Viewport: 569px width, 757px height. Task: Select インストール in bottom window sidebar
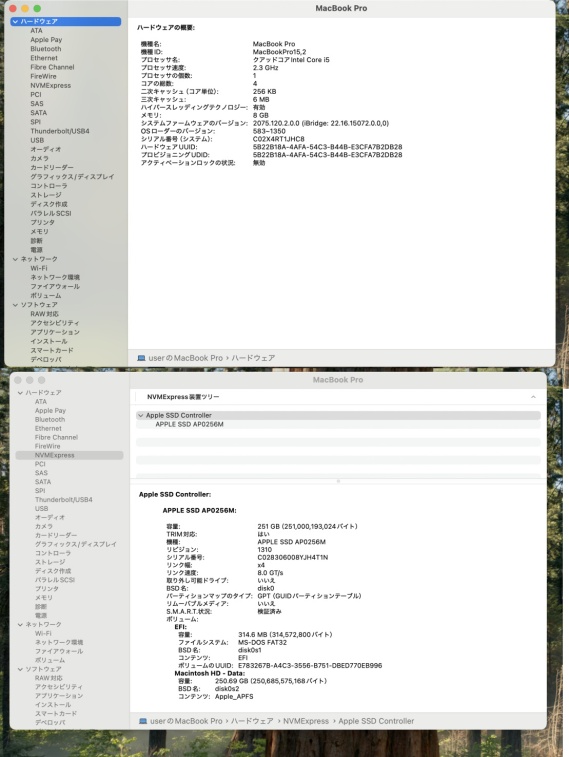53,705
